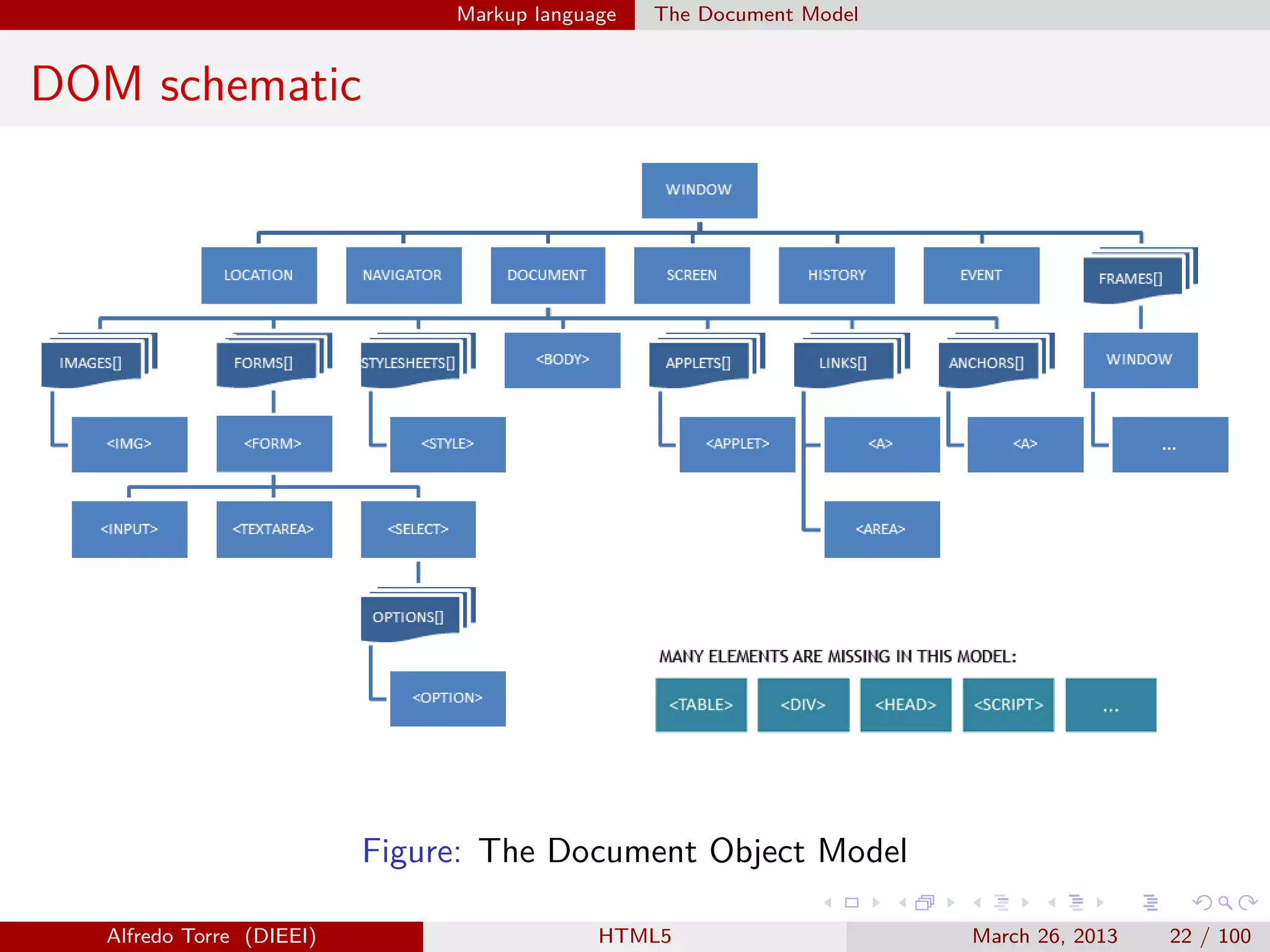Select the <SELECT> node
The height and width of the screenshot is (952, 1270).
[x=419, y=529]
